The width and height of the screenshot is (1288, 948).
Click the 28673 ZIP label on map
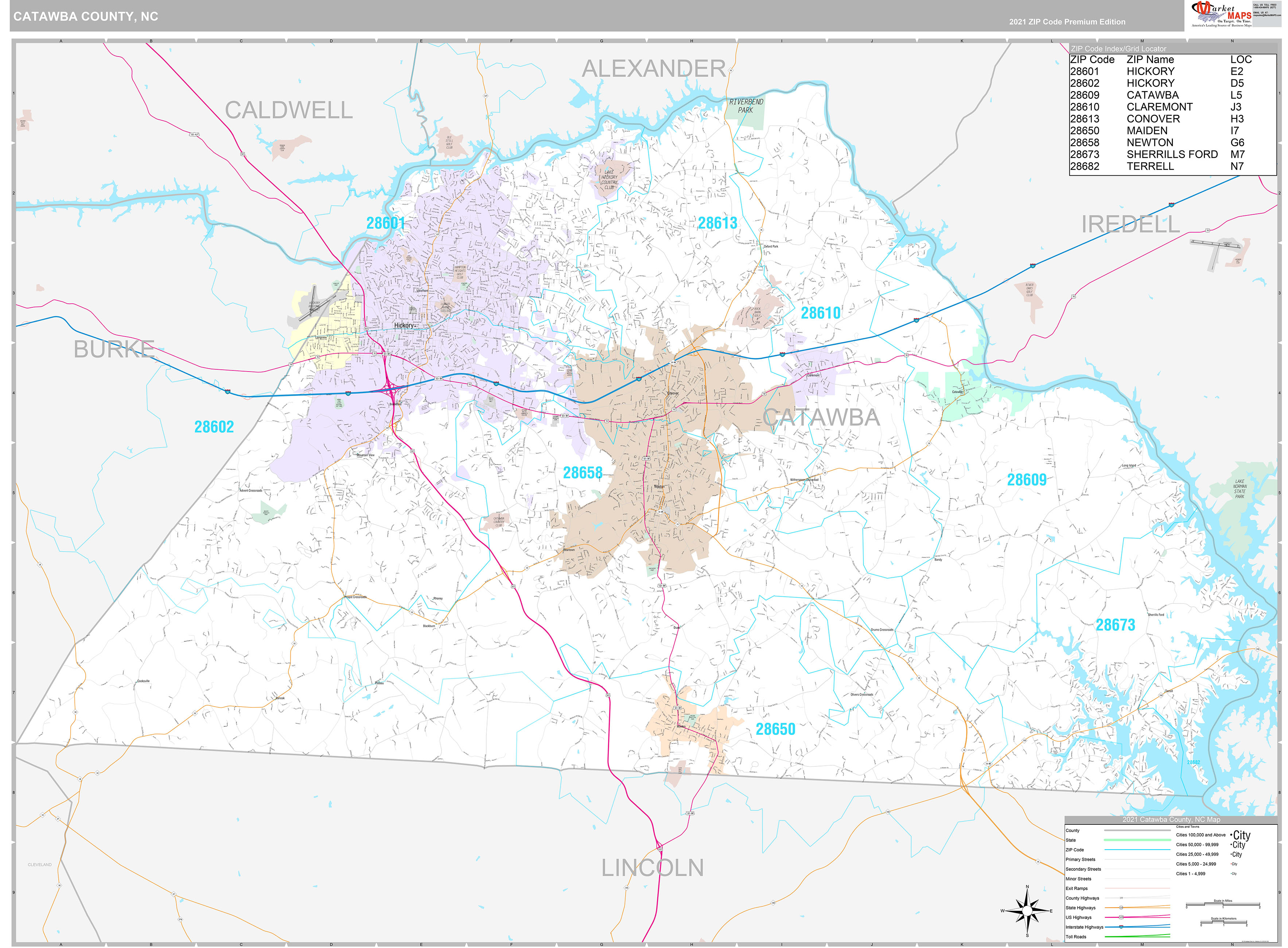click(x=1115, y=625)
